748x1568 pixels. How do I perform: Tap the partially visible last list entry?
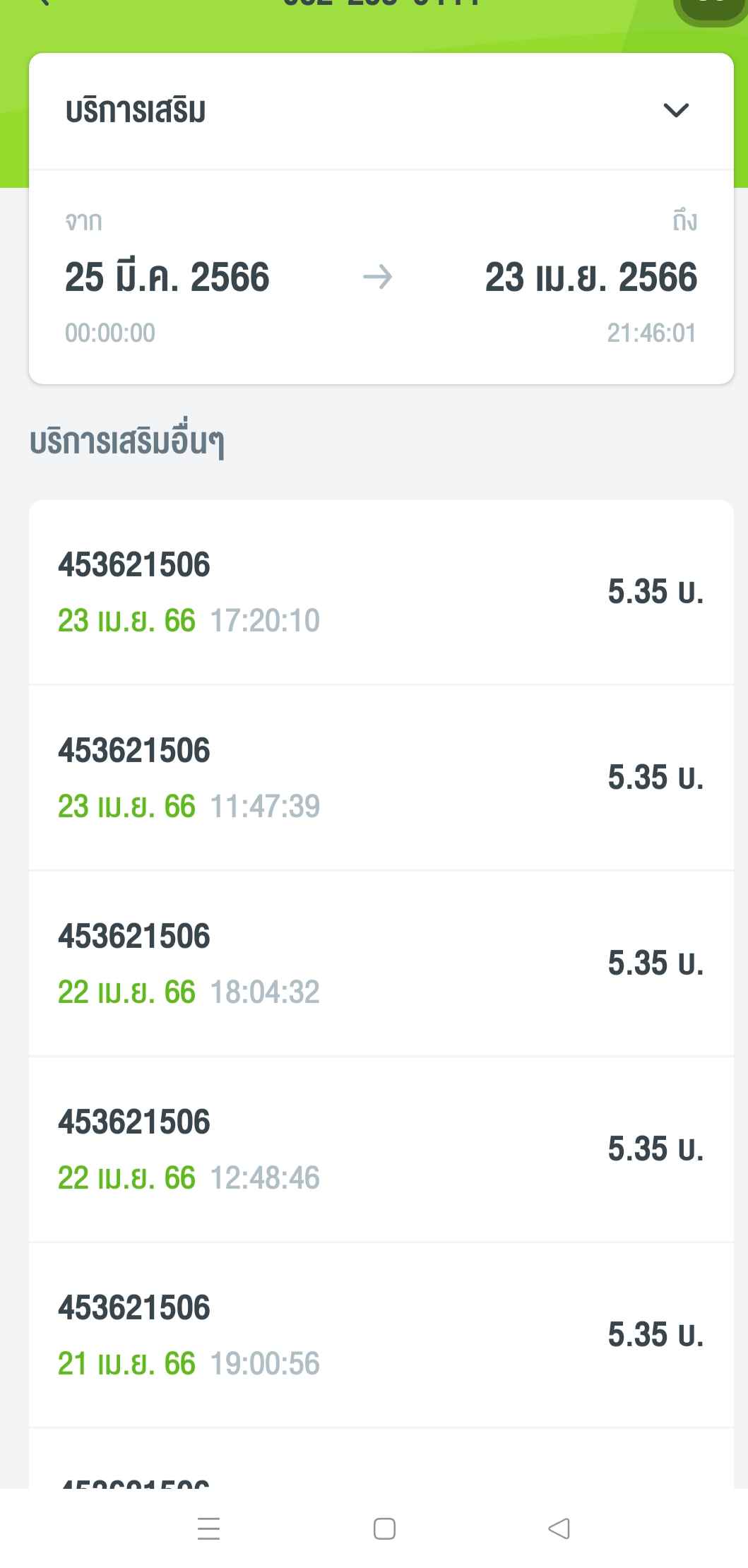point(381,1468)
